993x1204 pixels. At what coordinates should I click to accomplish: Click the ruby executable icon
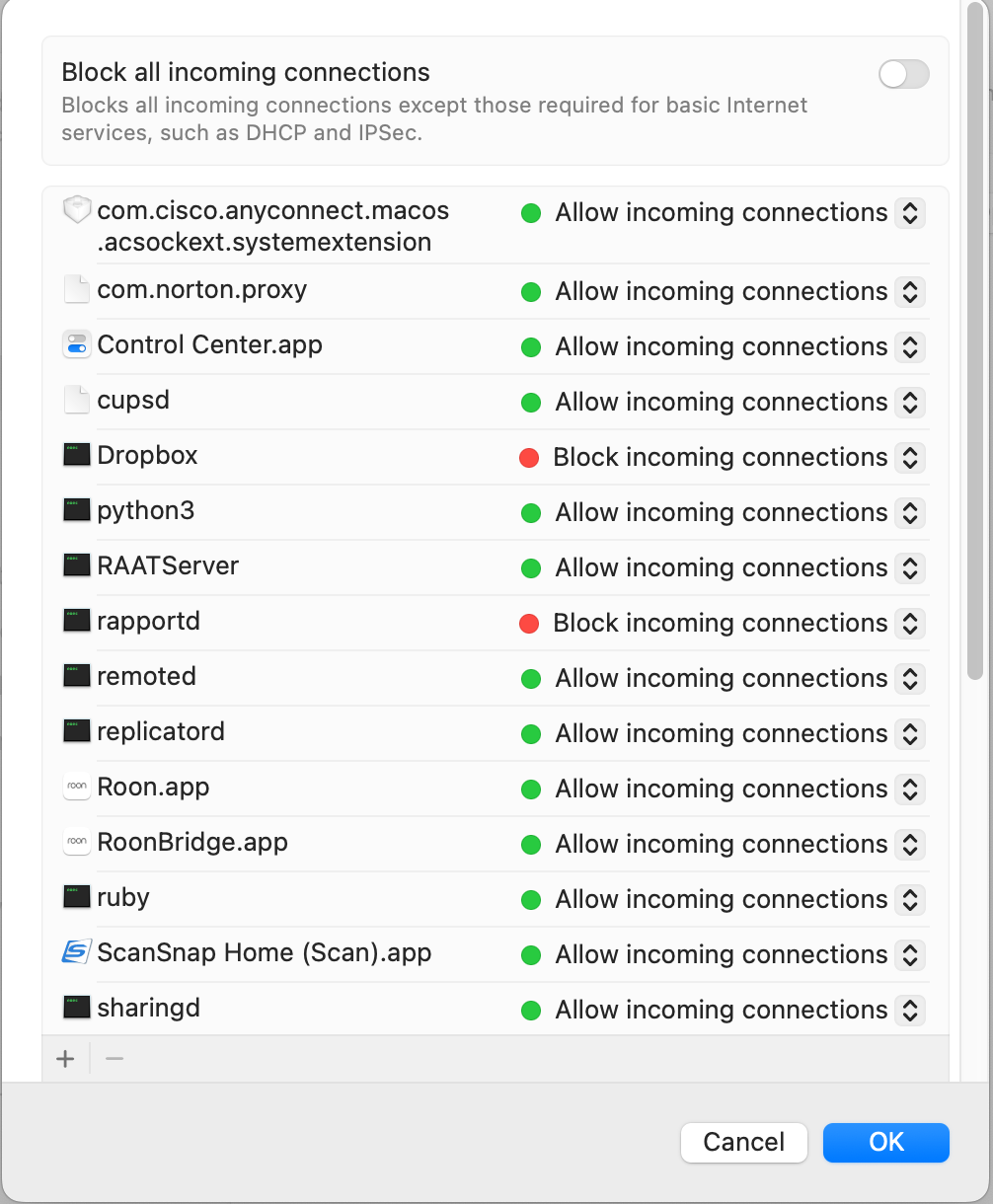click(x=76, y=897)
